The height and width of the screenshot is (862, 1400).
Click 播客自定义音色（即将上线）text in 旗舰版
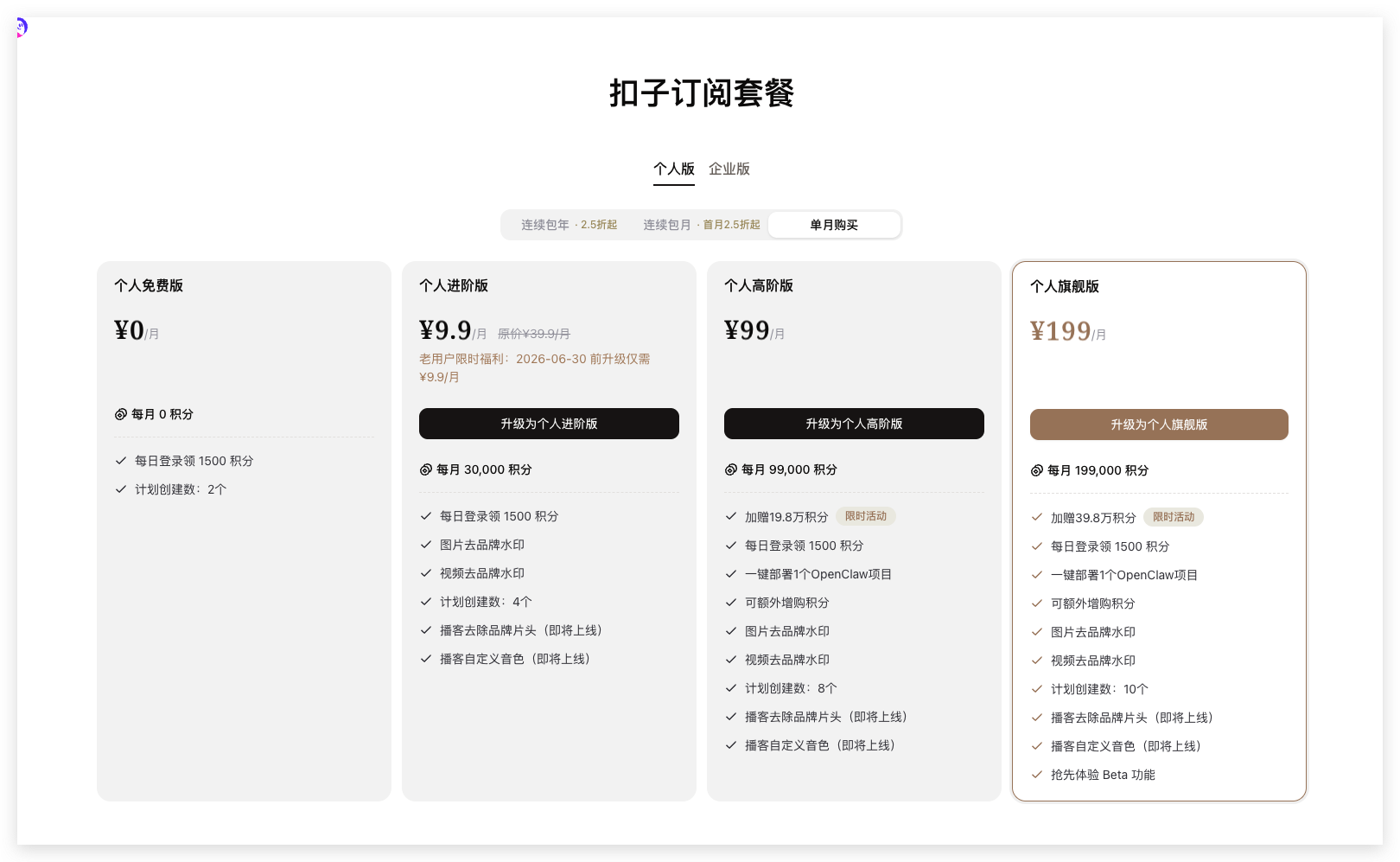(x=1127, y=746)
